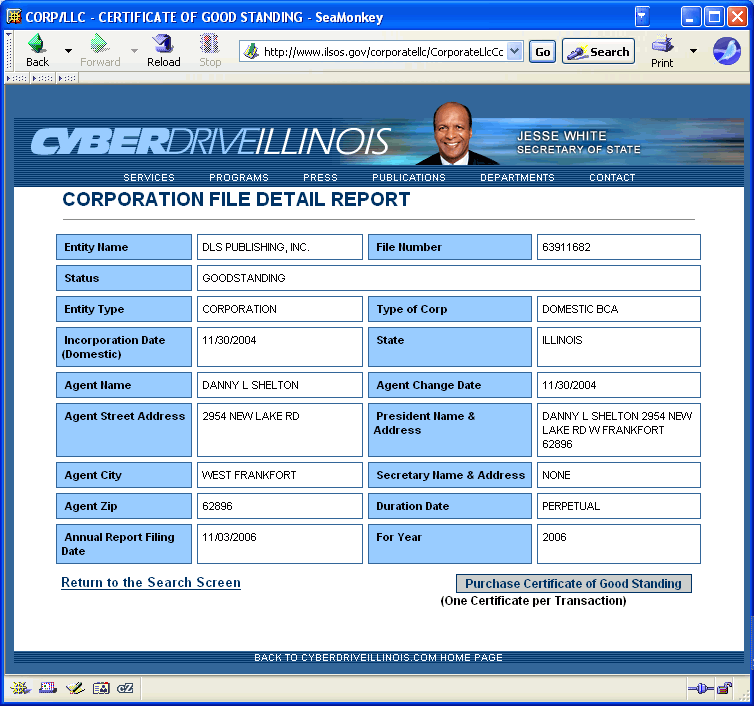754x706 pixels.
Task: Click the President Name & Address value cell
Action: 618,430
